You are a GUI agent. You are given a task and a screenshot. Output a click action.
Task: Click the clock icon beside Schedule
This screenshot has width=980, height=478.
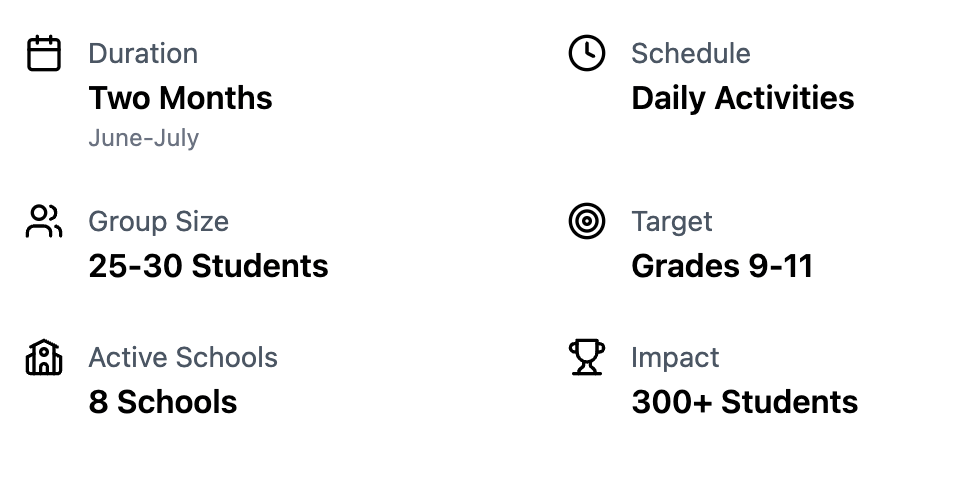coord(587,54)
